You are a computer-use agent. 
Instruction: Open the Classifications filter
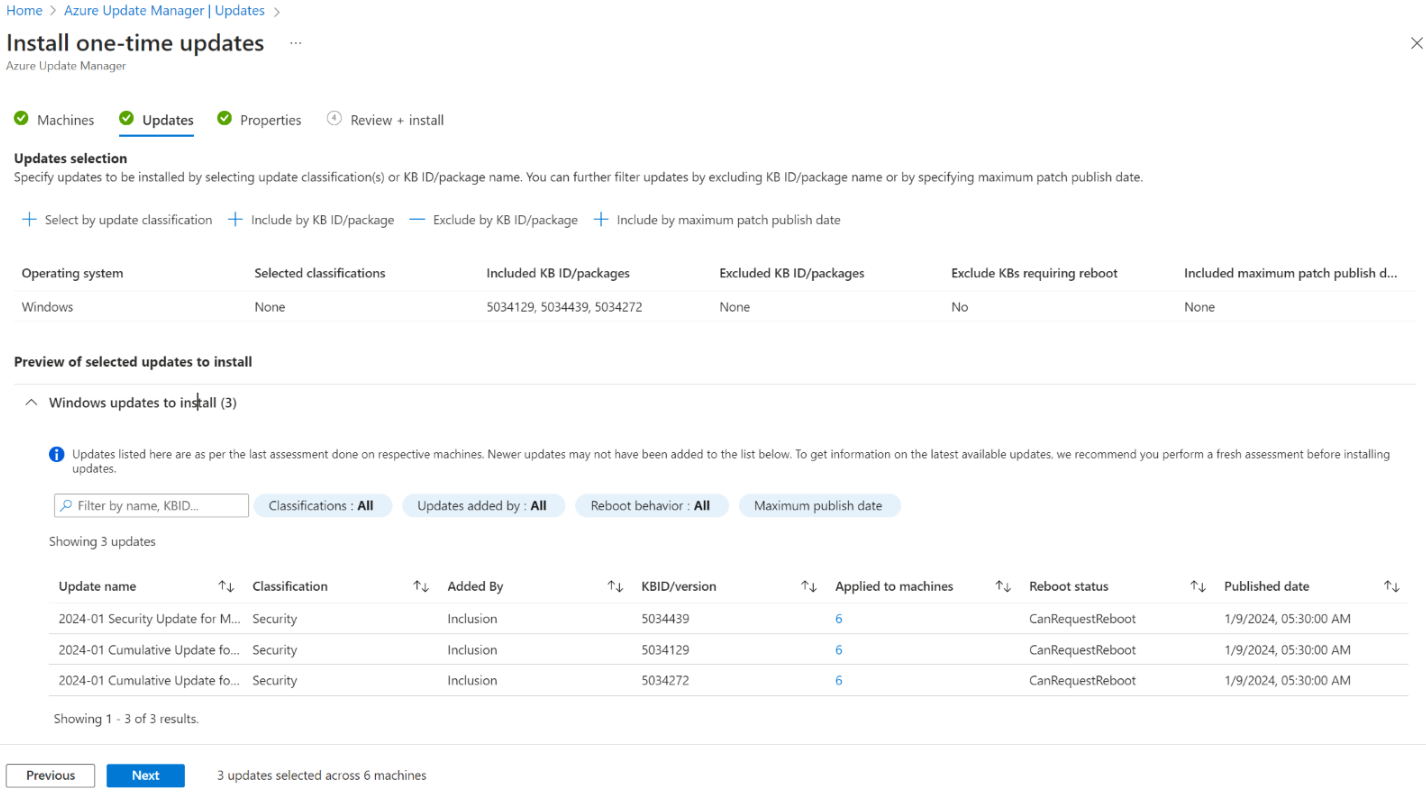click(x=322, y=506)
